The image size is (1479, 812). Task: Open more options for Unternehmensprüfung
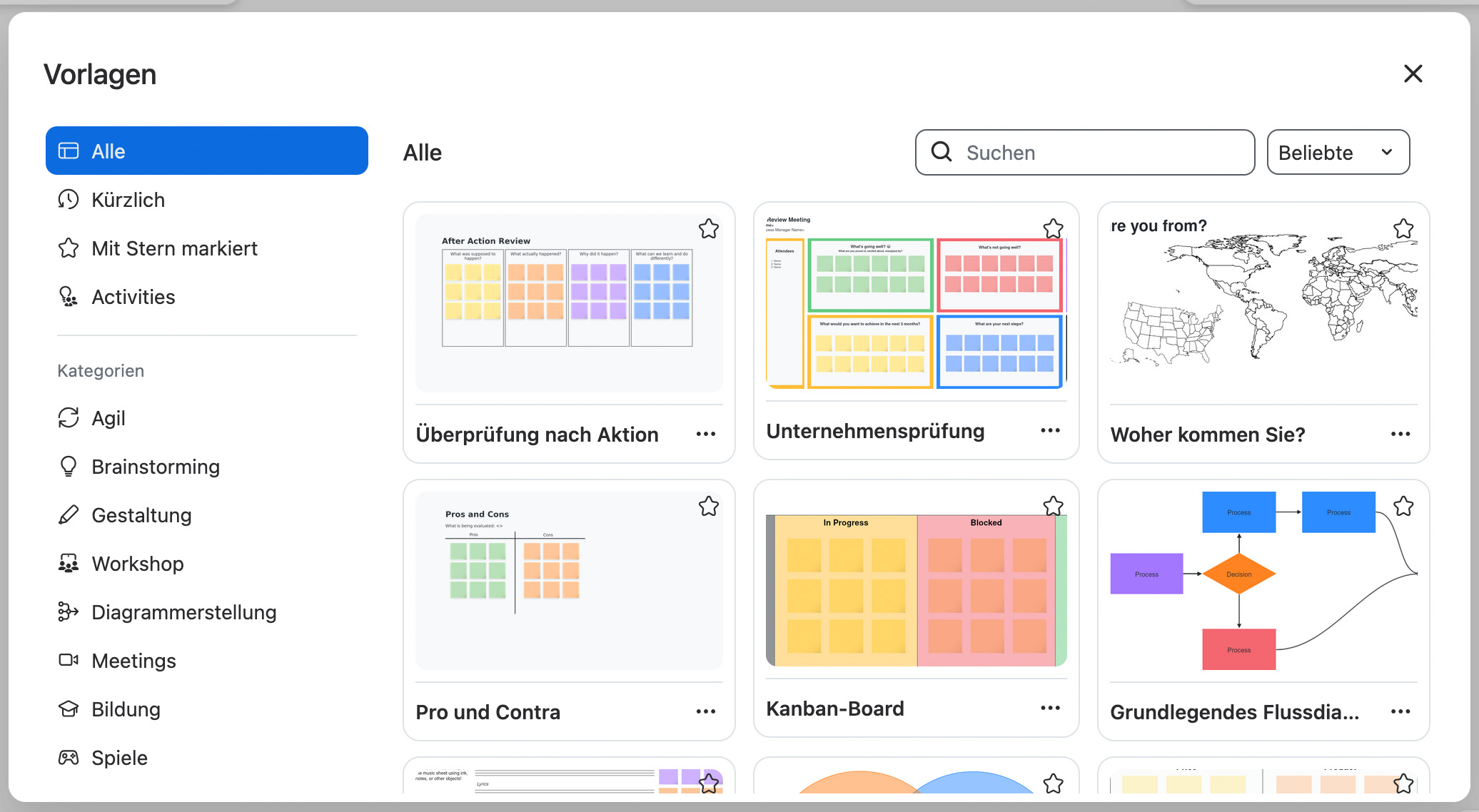(1050, 430)
